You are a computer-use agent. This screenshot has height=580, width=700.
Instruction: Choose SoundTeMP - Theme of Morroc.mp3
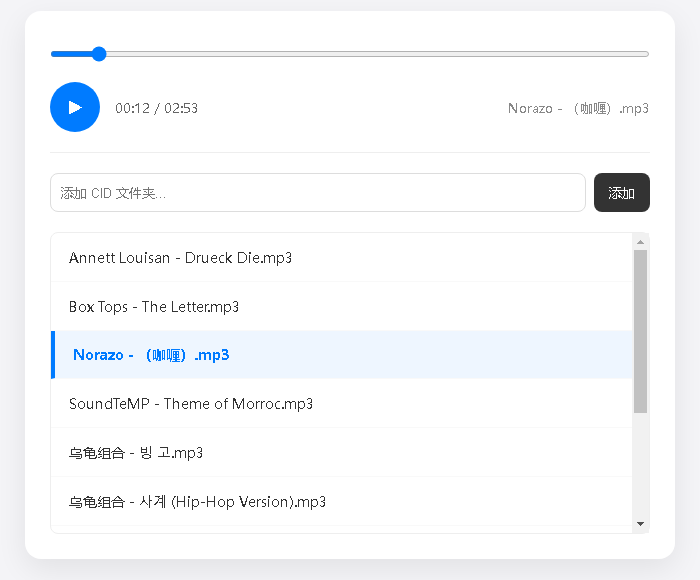point(191,404)
